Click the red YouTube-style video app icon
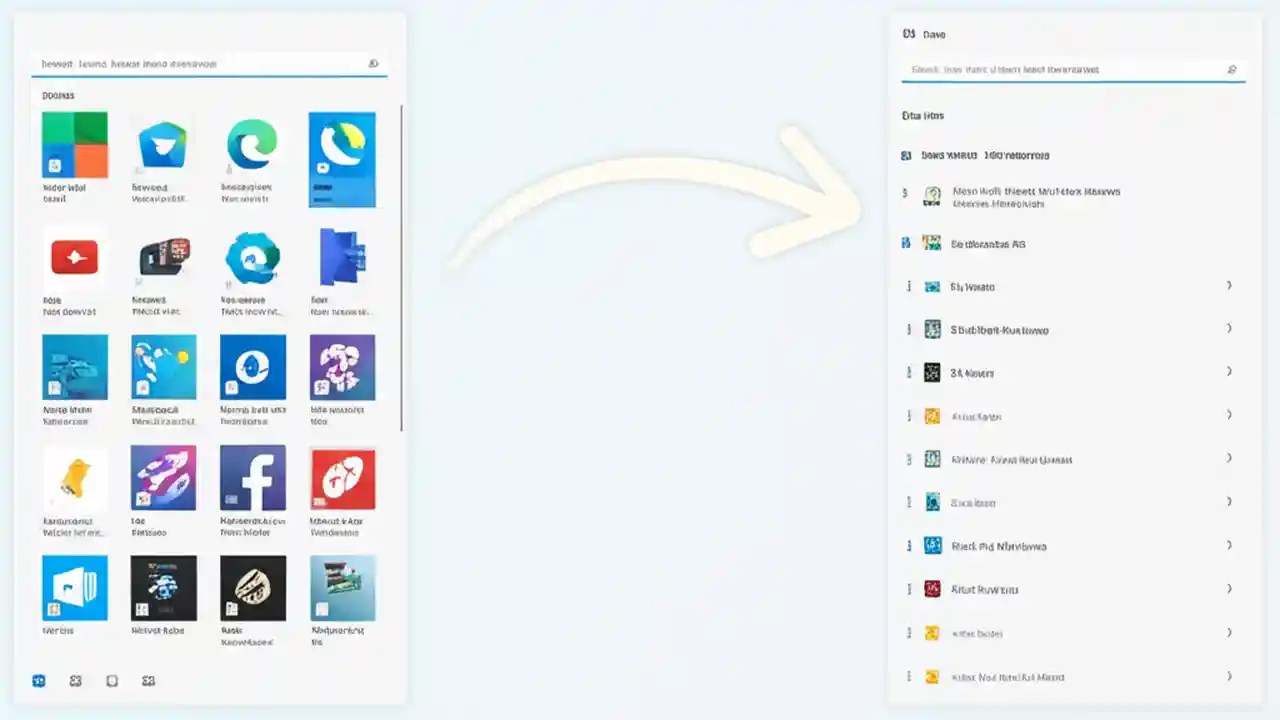This screenshot has width=1280, height=720. (73, 255)
